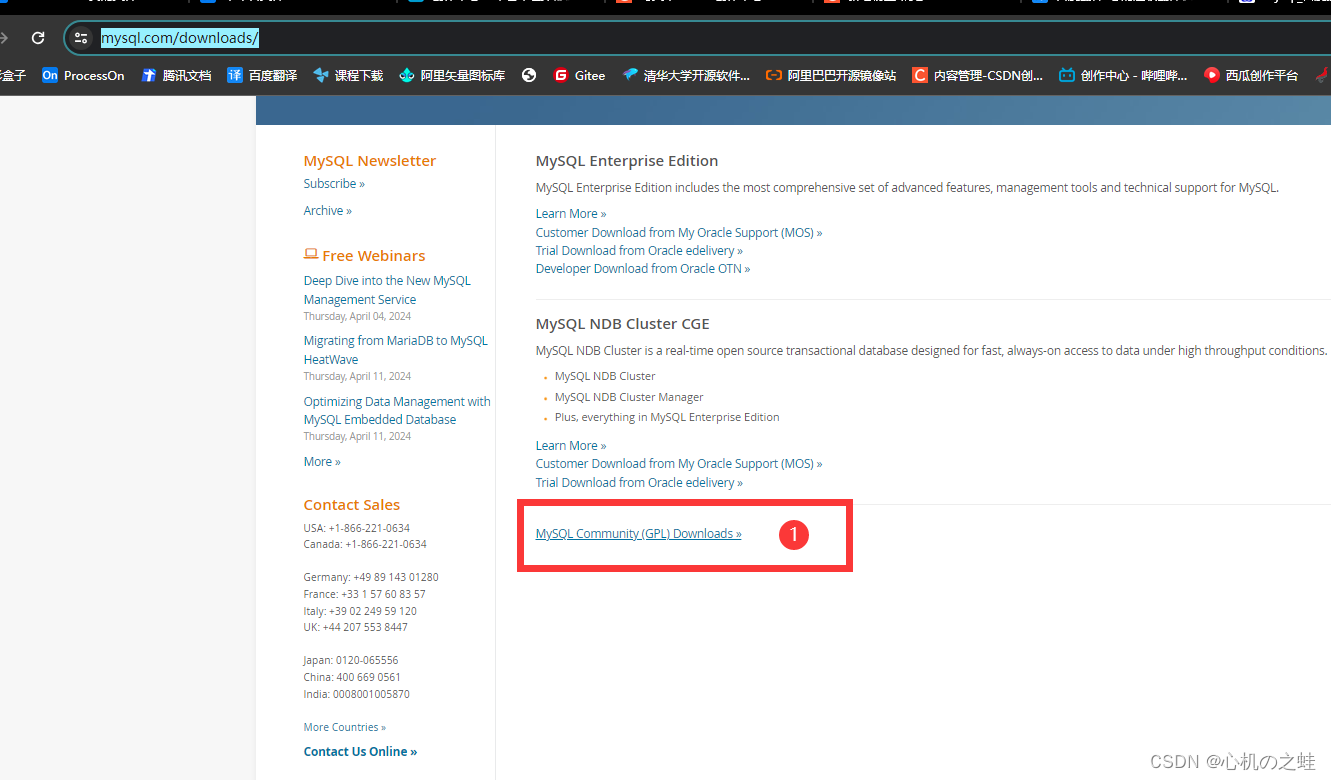Click the 'MySQL NDB Cluster Manager' bullet item
The width and height of the screenshot is (1331, 780).
click(x=629, y=397)
